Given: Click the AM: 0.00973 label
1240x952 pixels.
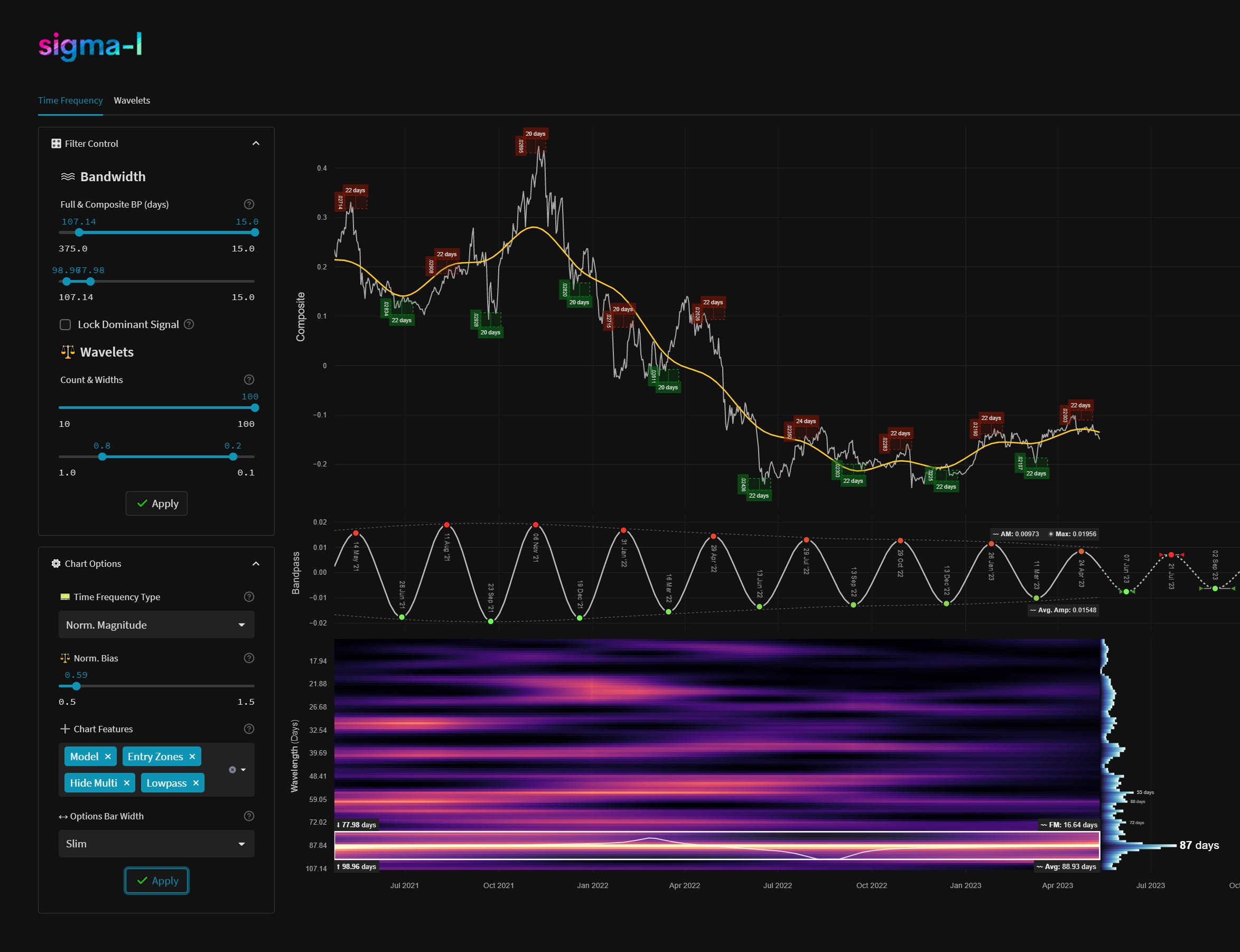Looking at the screenshot, I should coord(1015,534).
